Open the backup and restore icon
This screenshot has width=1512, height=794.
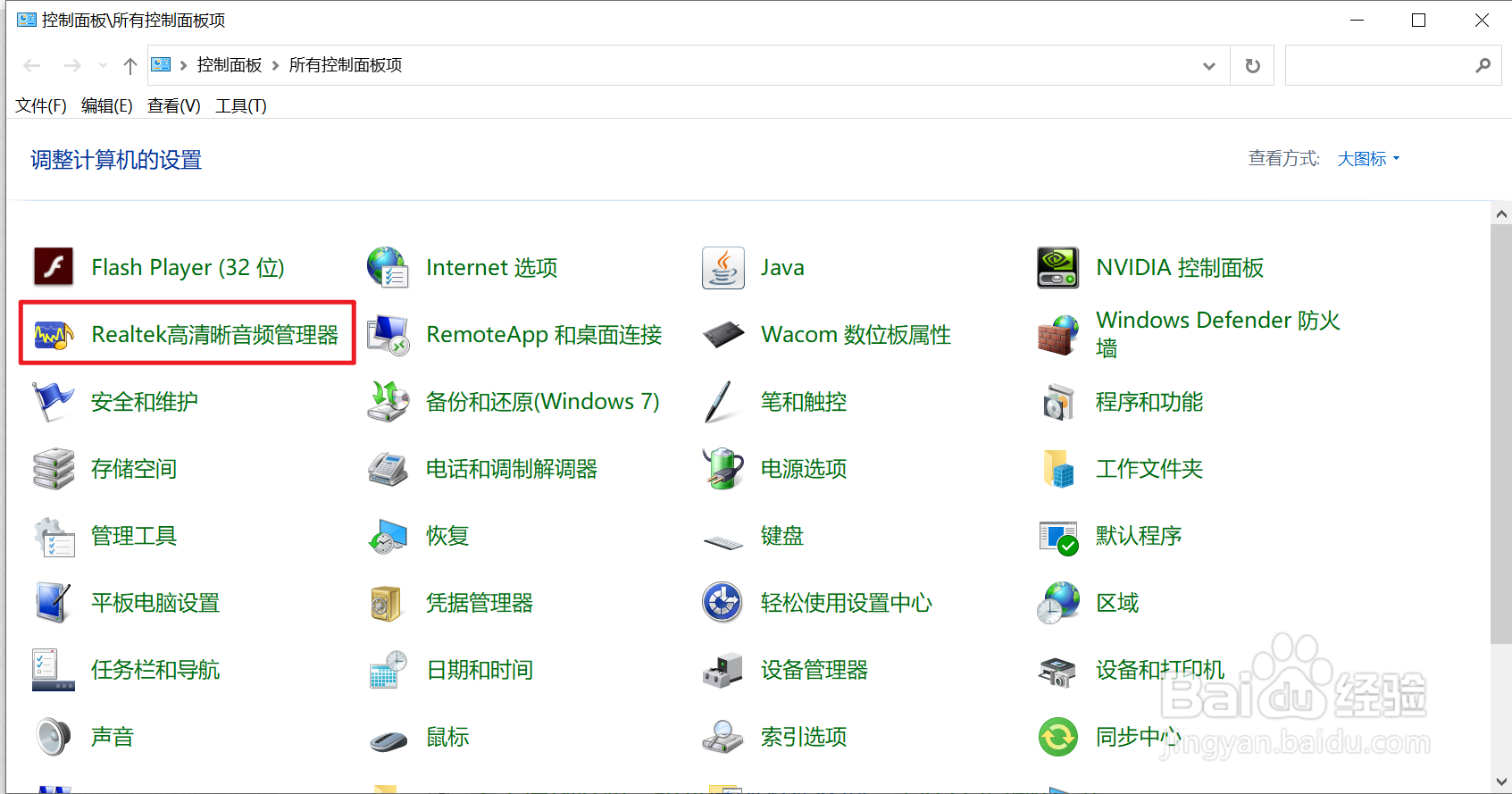point(388,402)
